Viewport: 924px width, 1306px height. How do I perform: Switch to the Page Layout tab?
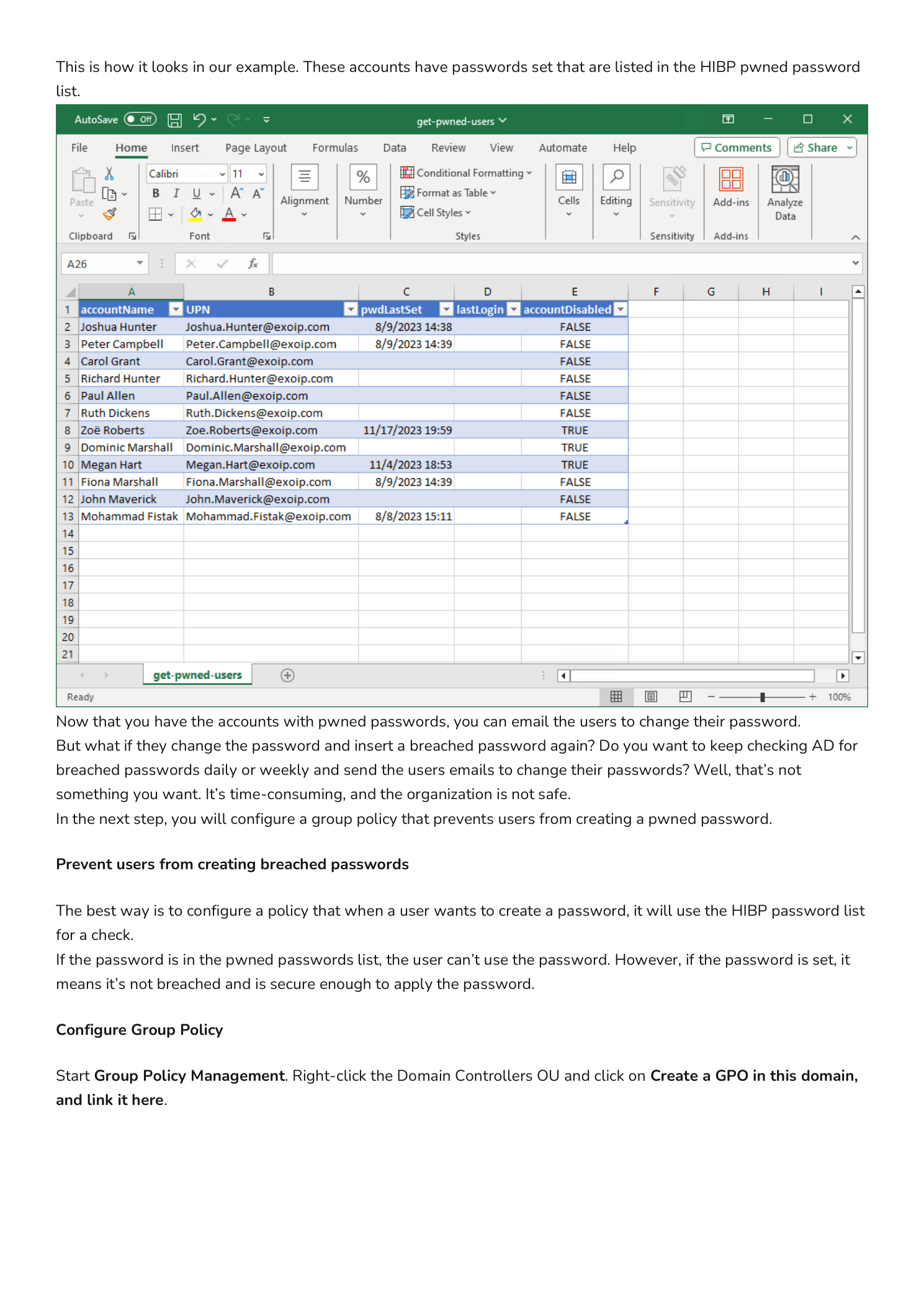[x=256, y=148]
